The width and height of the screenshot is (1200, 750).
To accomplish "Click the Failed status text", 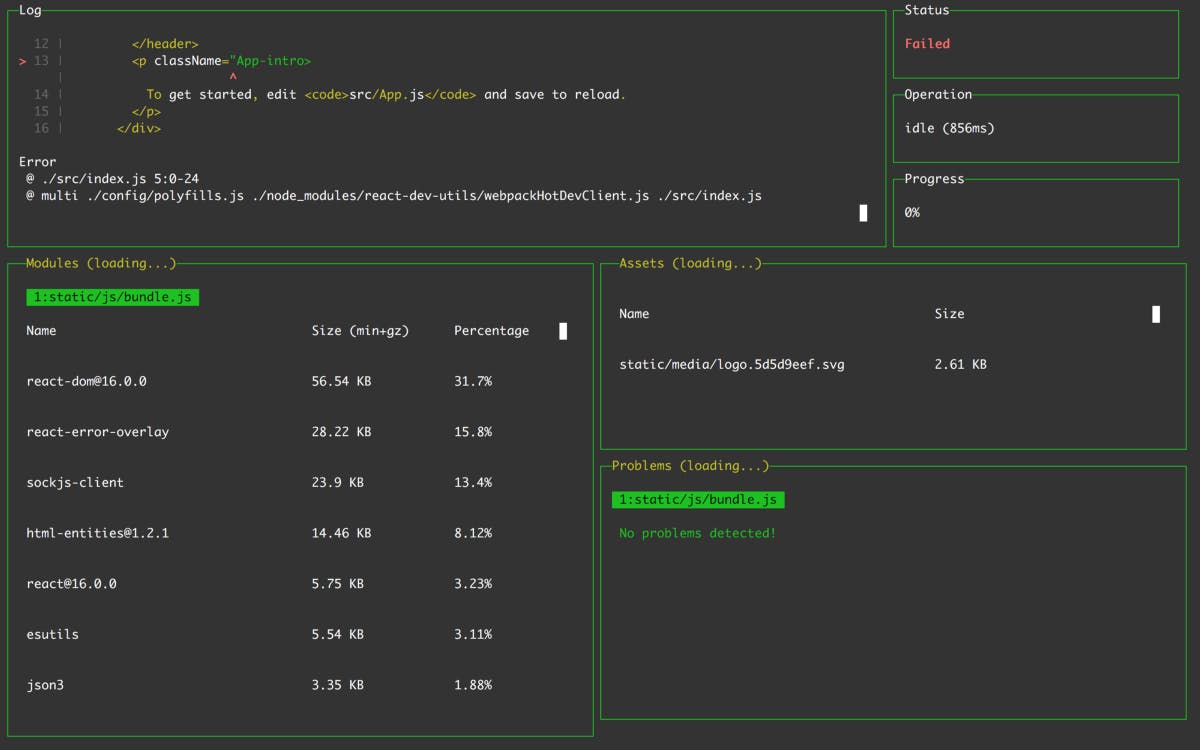I will pos(927,43).
